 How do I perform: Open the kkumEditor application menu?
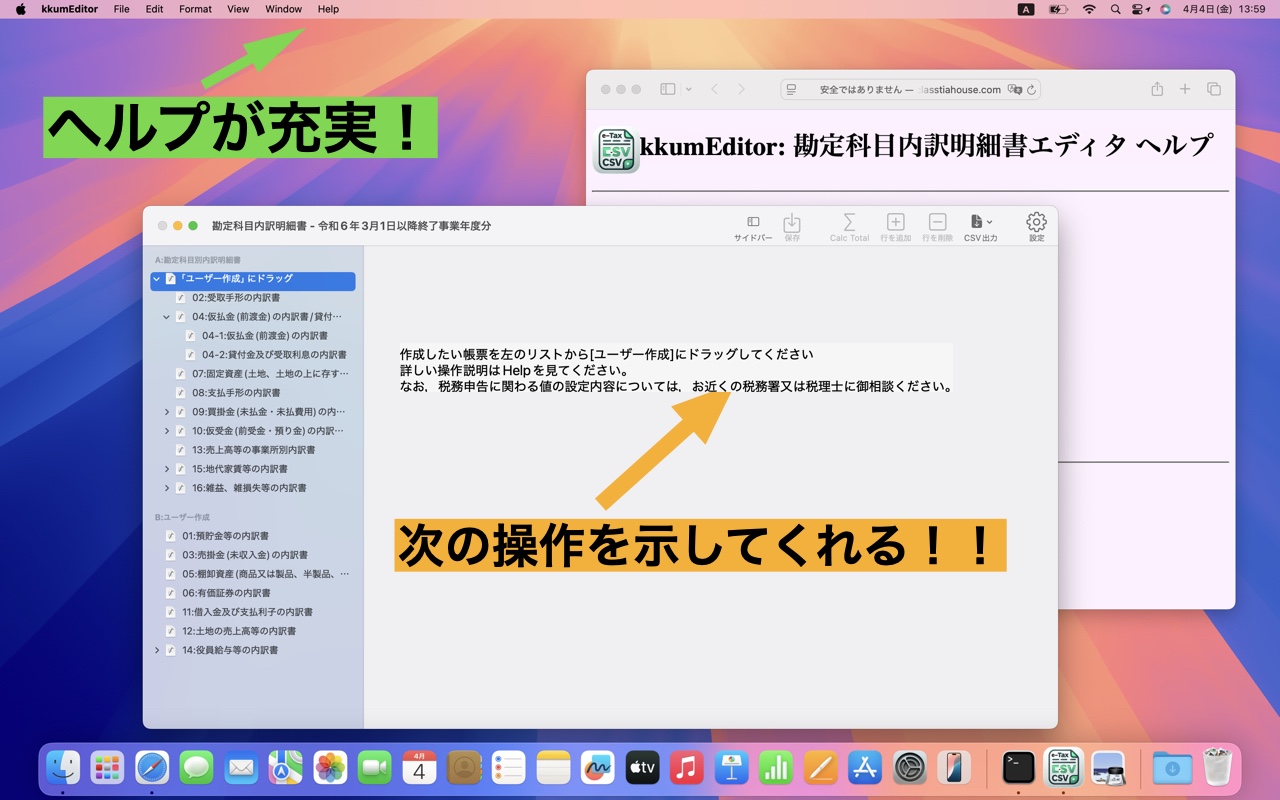[70, 9]
